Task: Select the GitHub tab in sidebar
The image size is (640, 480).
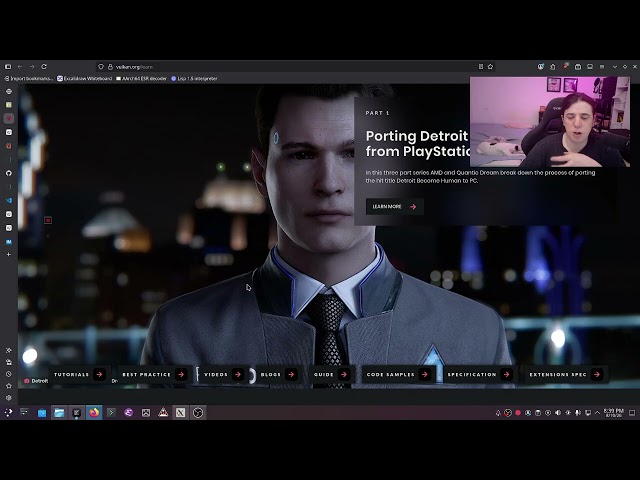Action: pyautogui.click(x=9, y=173)
